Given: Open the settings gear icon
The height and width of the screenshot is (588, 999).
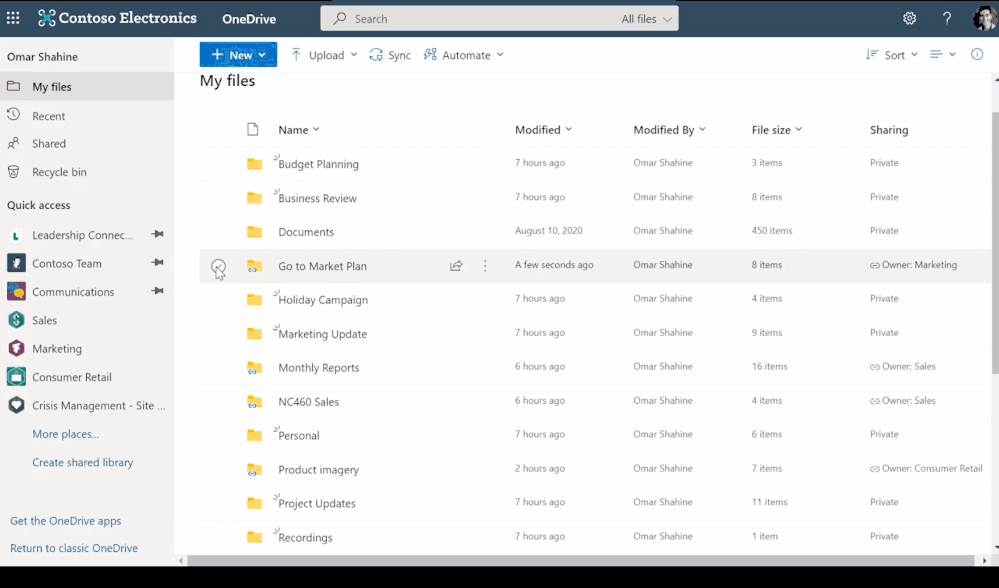Looking at the screenshot, I should click(x=909, y=18).
